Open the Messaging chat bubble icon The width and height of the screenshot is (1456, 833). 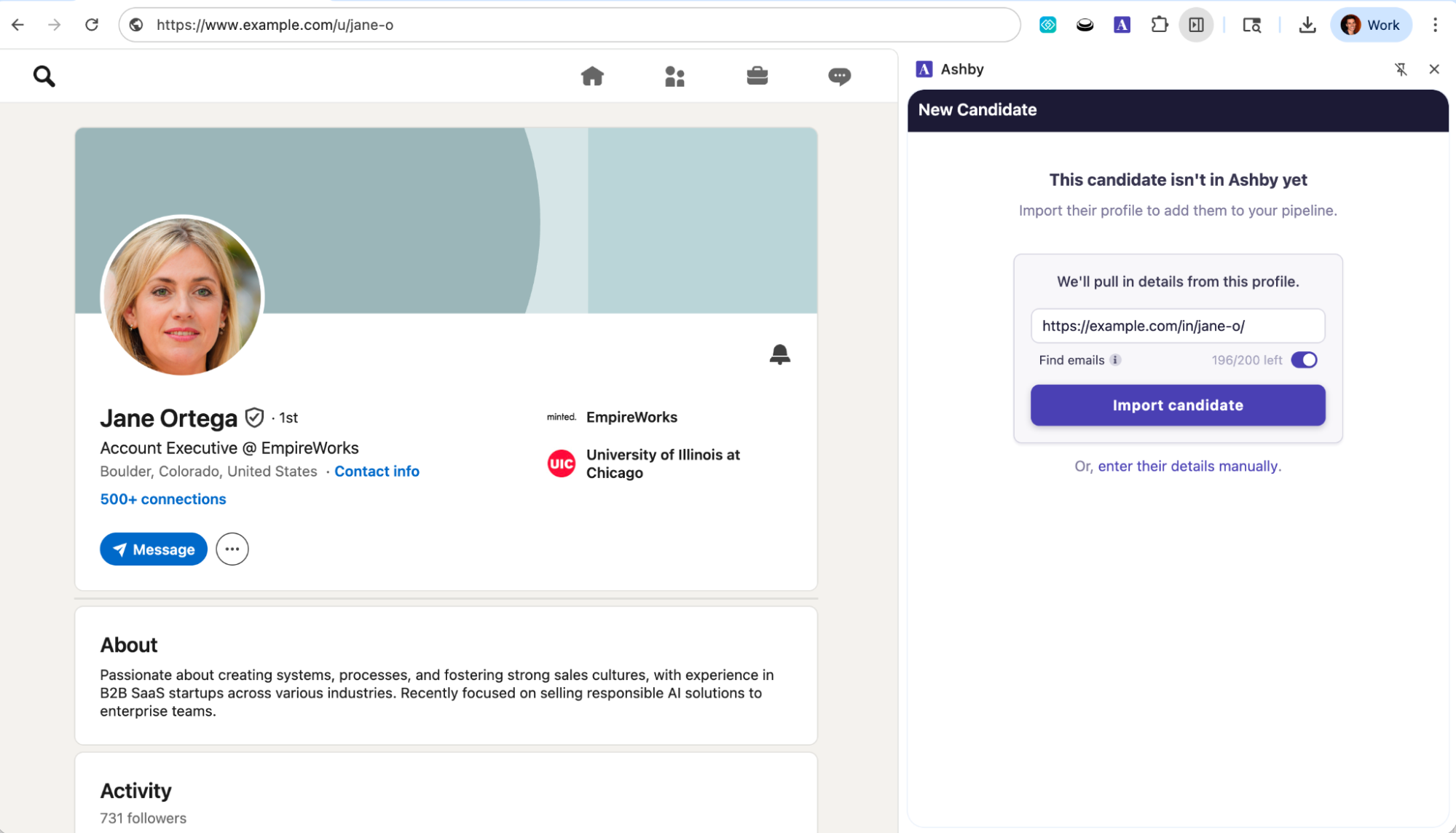point(839,76)
